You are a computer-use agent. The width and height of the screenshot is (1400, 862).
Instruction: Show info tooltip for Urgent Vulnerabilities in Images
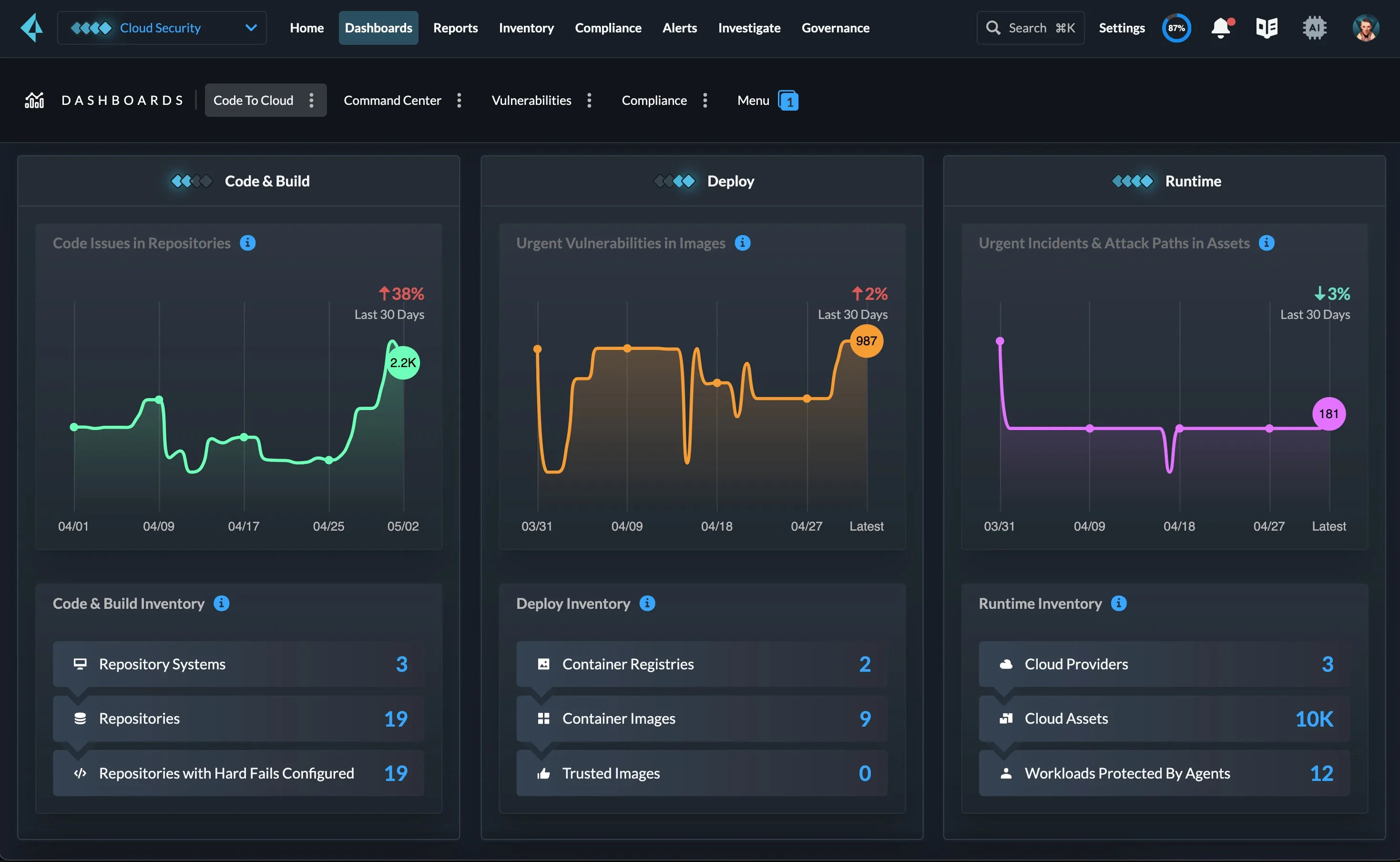tap(742, 242)
